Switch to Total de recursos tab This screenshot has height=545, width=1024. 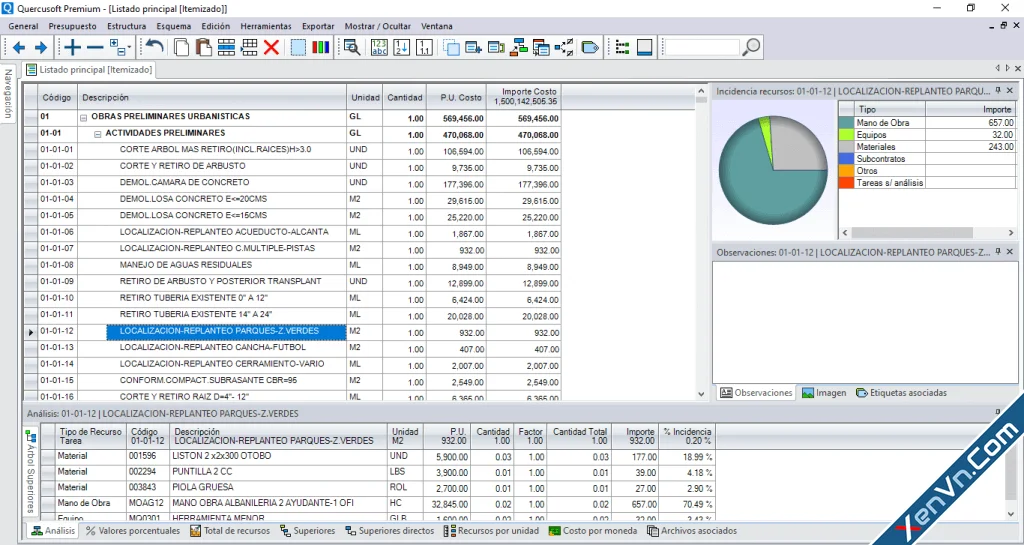(x=230, y=531)
